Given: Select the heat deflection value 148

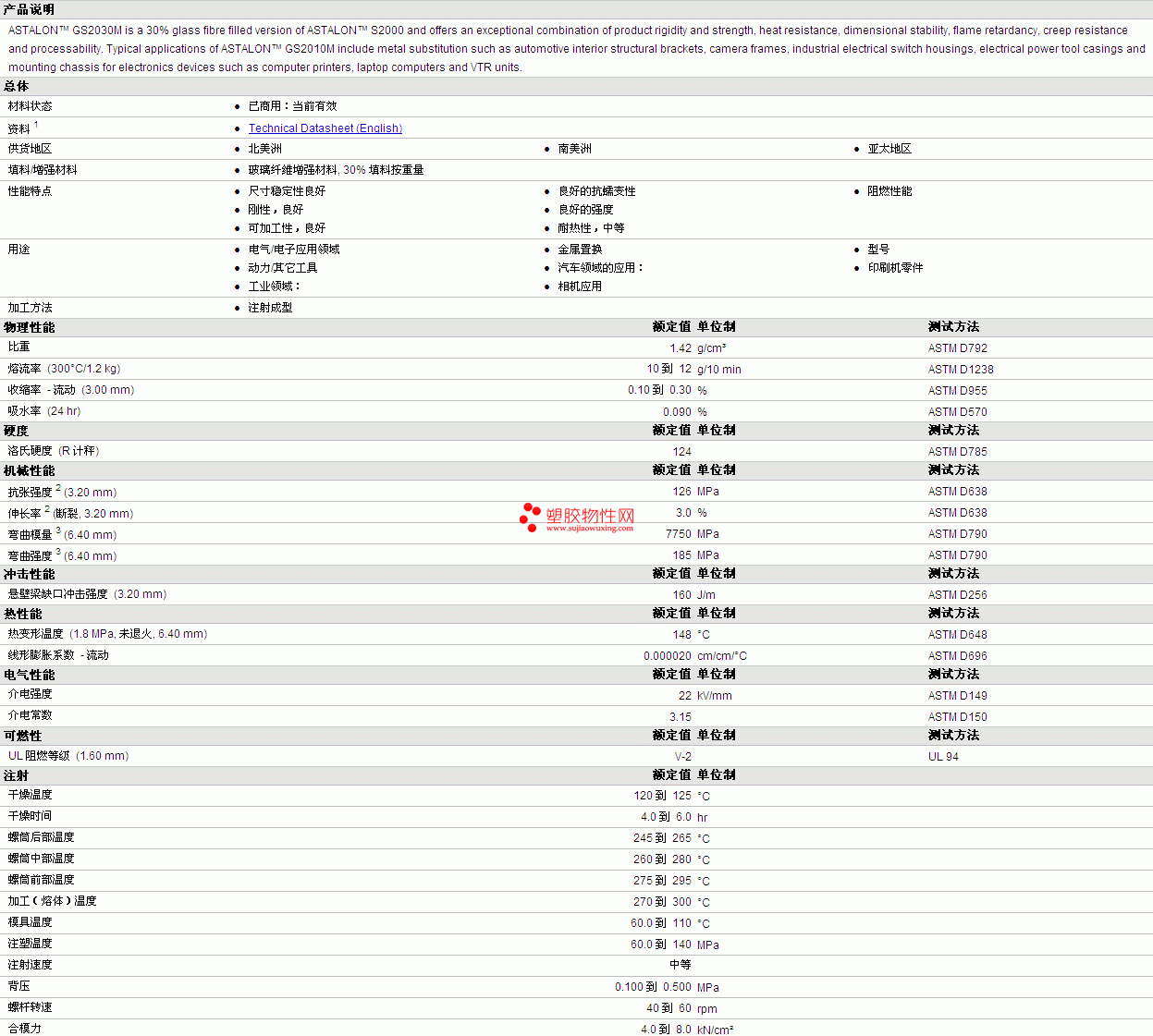Looking at the screenshot, I should pyautogui.click(x=681, y=635).
